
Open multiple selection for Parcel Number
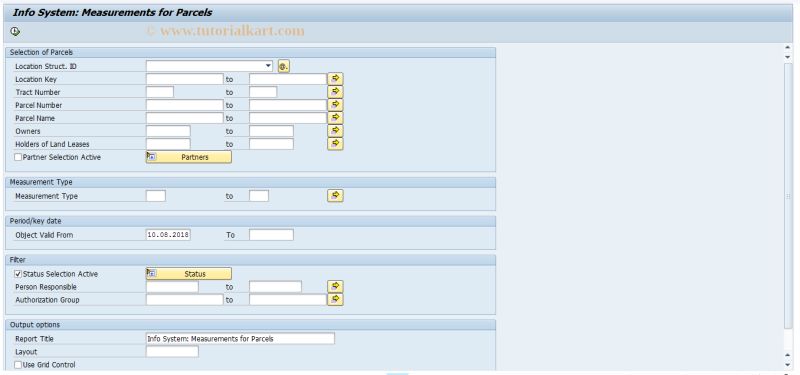click(x=335, y=105)
